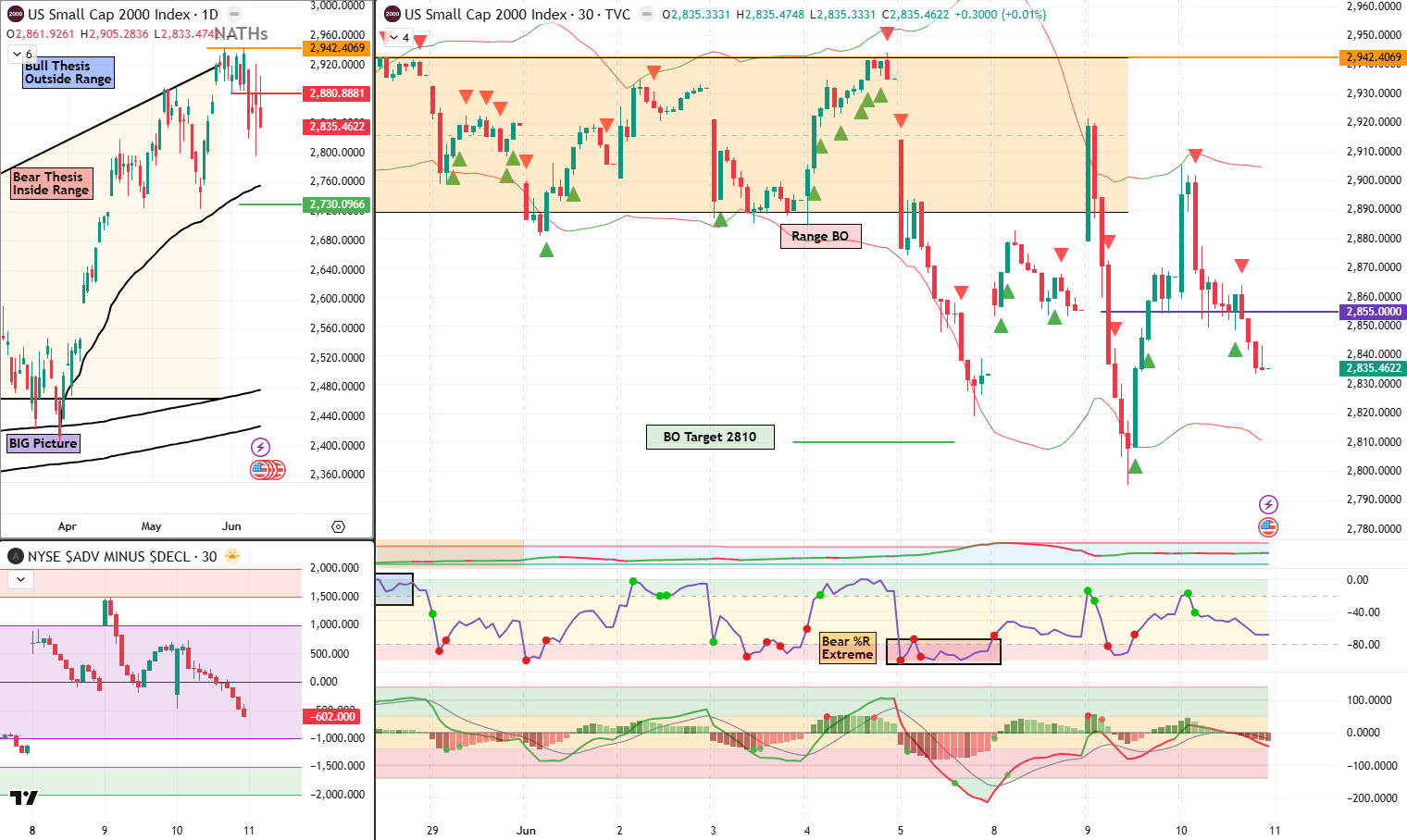Click the purple 2,855.0000 price label
Screen dimensions: 1407x840
click(1373, 312)
